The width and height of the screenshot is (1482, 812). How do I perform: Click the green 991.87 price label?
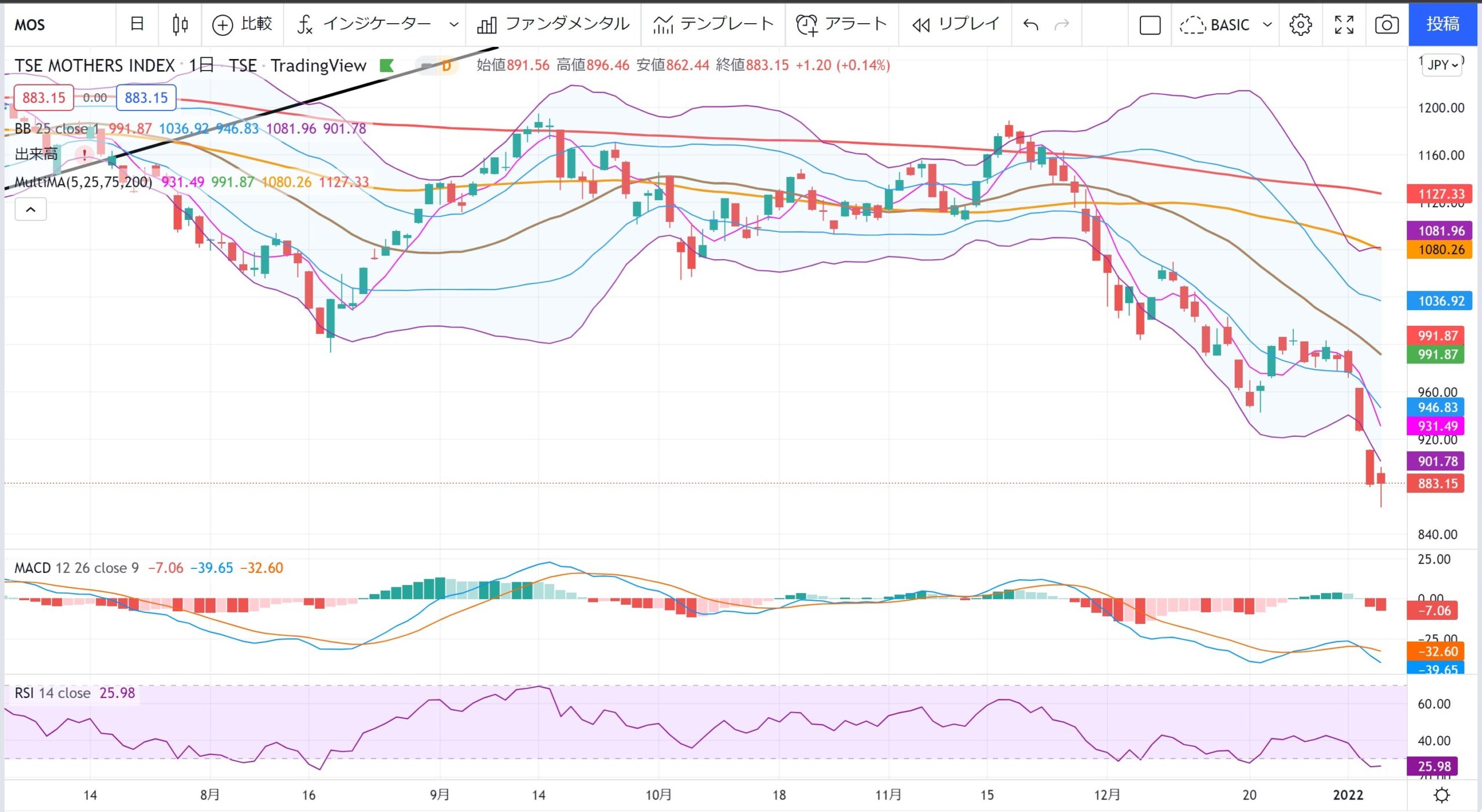pos(1437,354)
